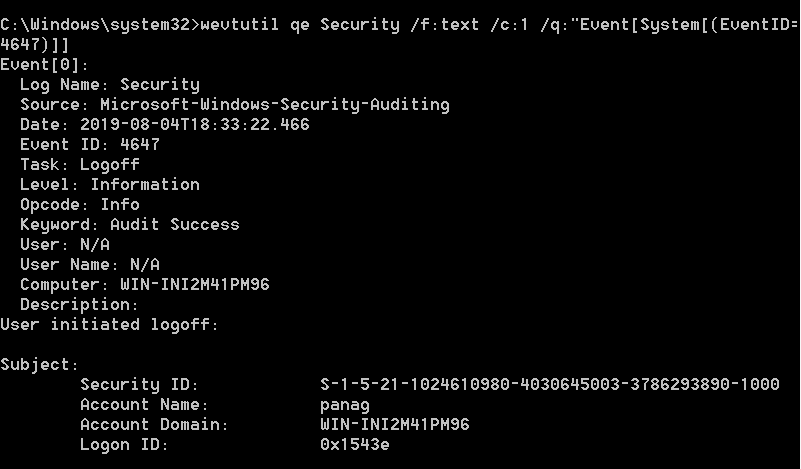Click the Keyword Audit Success line
The width and height of the screenshot is (801, 469).
coord(129,225)
